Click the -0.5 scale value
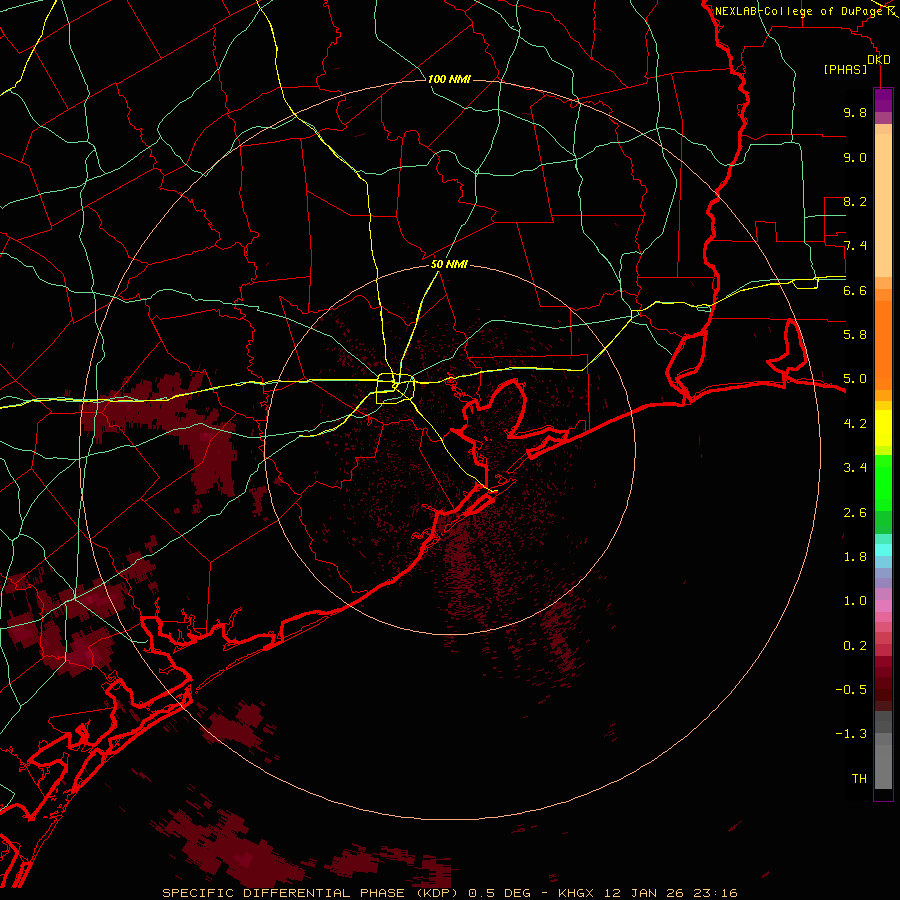 851,690
